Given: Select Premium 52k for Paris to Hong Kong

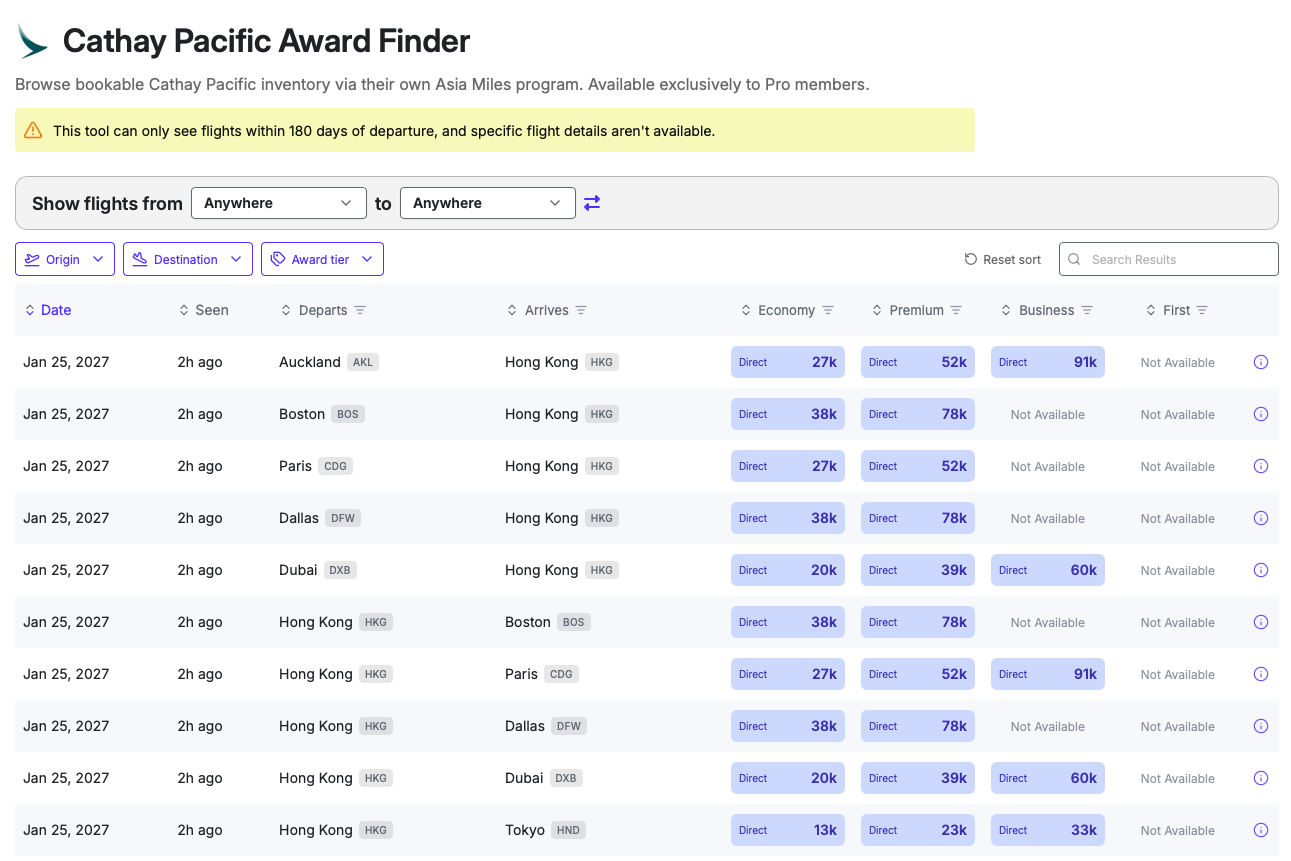Looking at the screenshot, I should (x=918, y=466).
